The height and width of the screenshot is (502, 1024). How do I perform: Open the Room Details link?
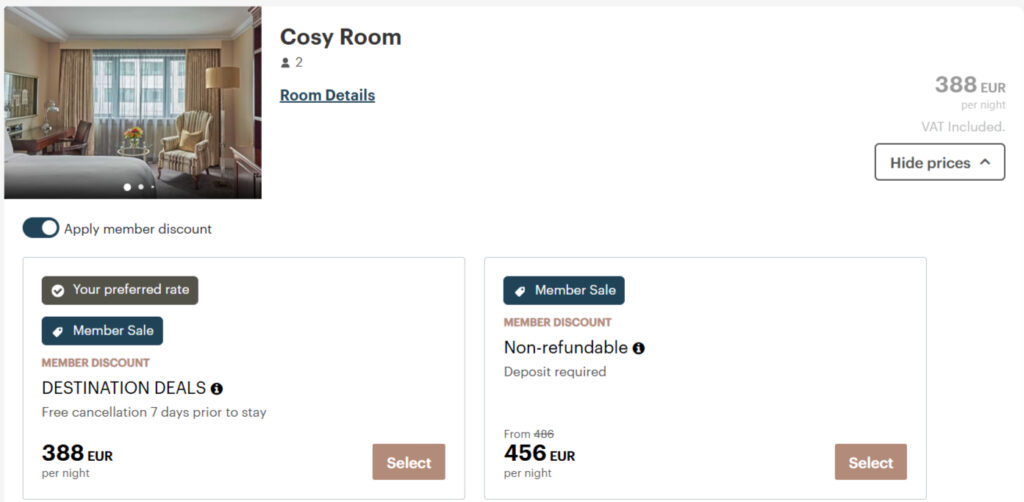pyautogui.click(x=327, y=96)
